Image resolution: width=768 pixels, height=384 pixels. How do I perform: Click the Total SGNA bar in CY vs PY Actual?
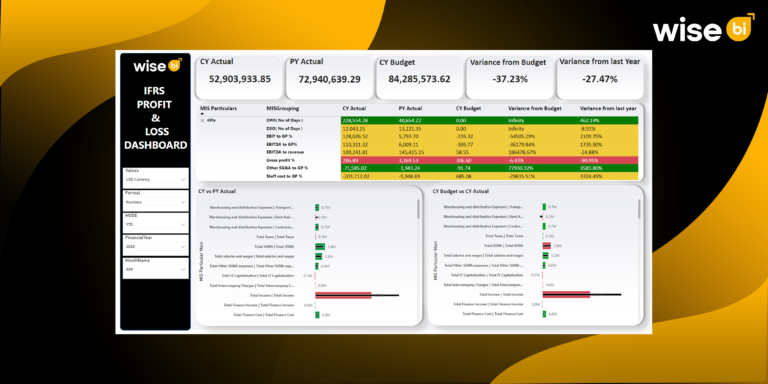point(320,246)
